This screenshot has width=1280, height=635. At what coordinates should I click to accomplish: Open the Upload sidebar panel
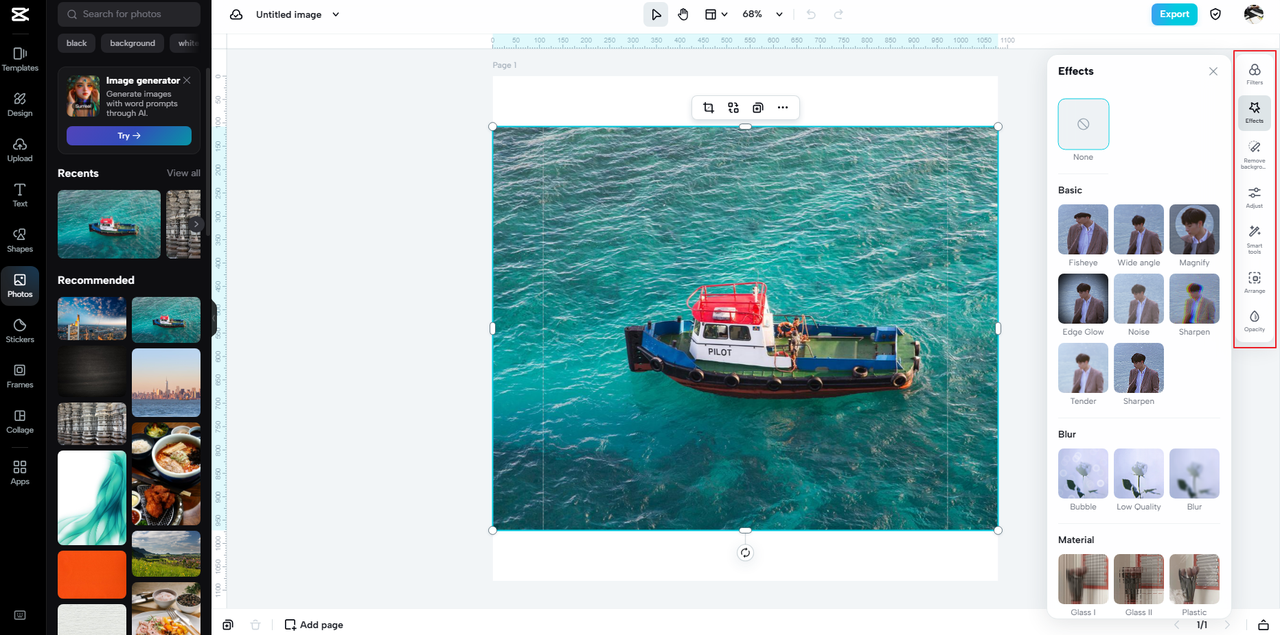(20, 150)
